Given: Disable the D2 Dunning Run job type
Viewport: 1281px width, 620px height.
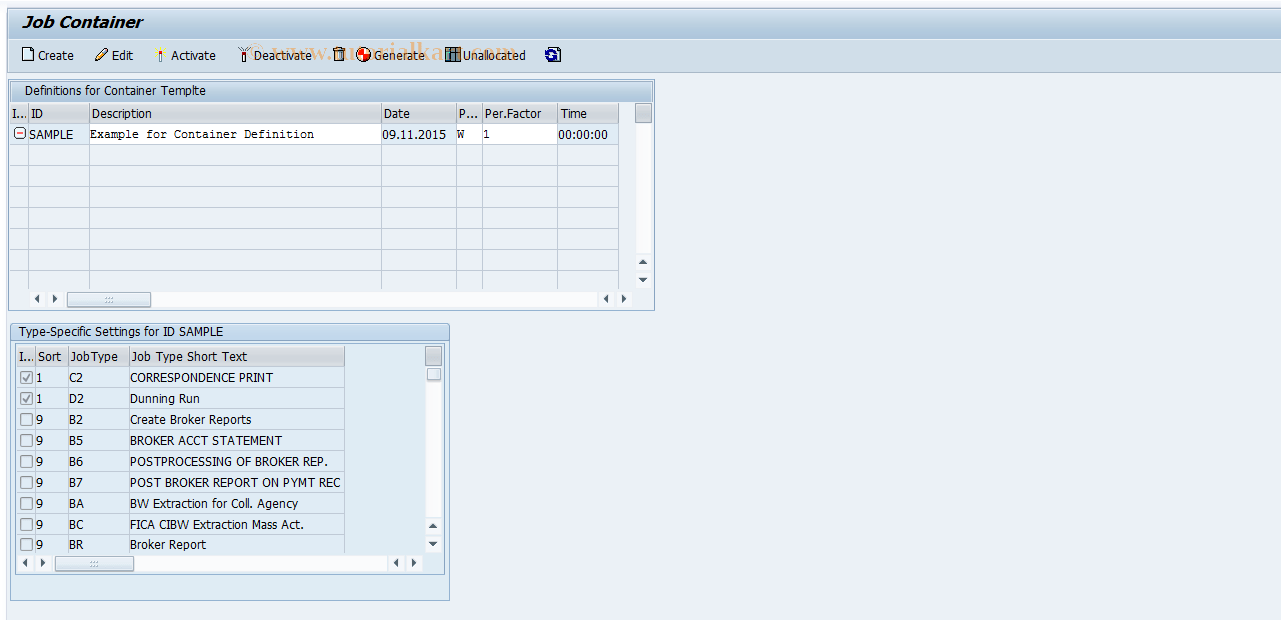Looking at the screenshot, I should (x=25, y=398).
